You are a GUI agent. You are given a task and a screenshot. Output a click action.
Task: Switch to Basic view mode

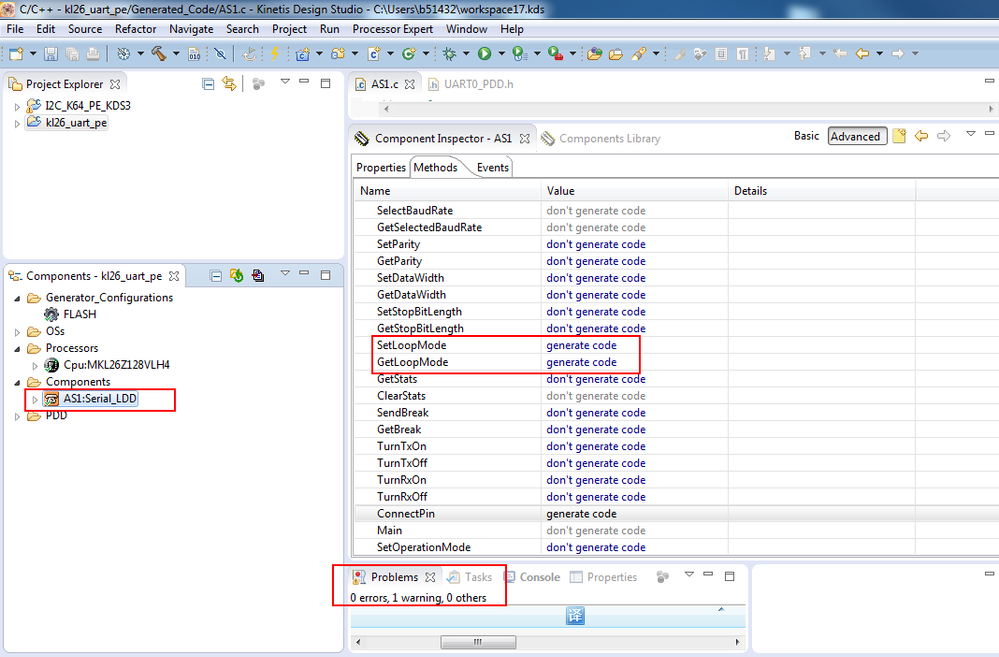[807, 136]
